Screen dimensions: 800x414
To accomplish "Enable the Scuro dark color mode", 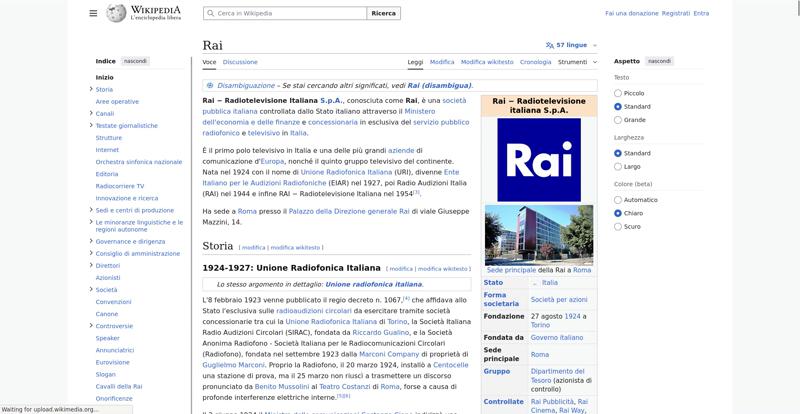I will click(618, 226).
